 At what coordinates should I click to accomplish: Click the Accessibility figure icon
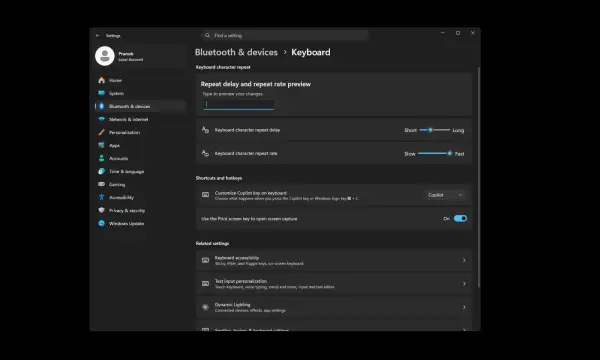point(101,197)
